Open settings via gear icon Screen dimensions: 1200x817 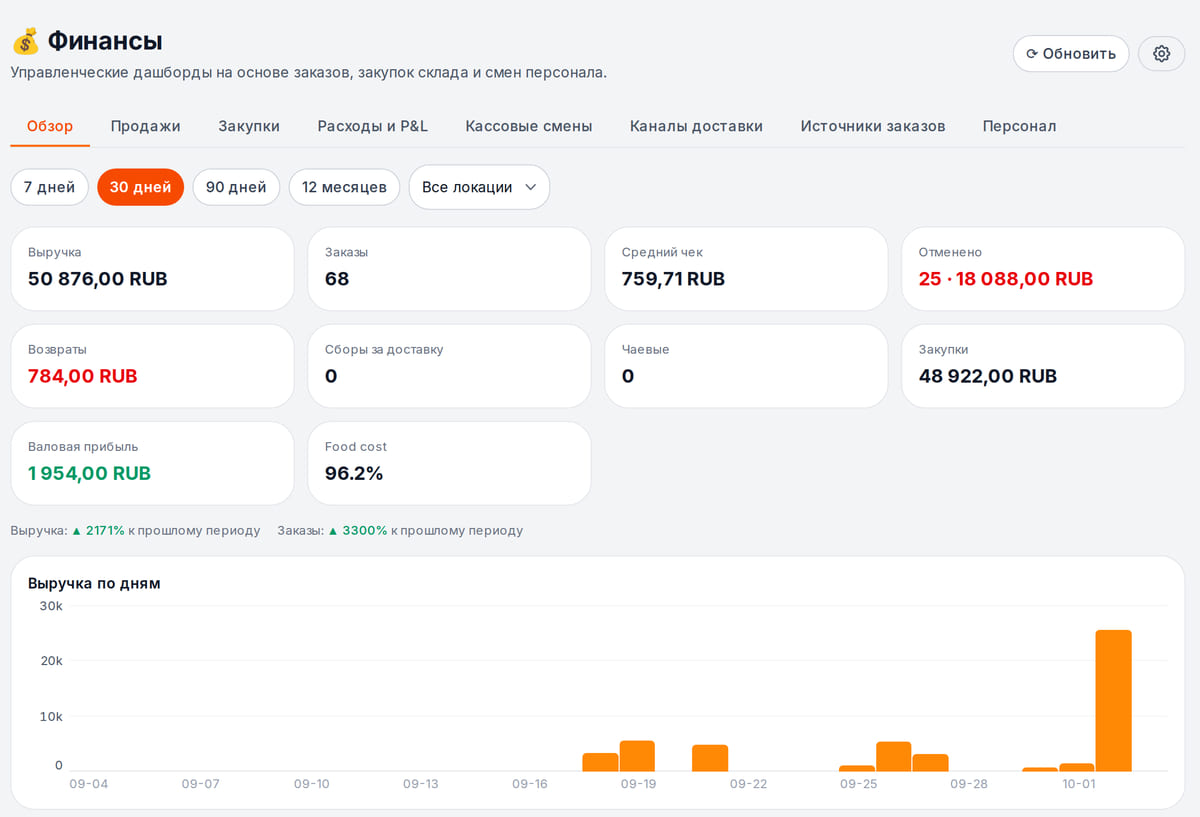pyautogui.click(x=1161, y=54)
